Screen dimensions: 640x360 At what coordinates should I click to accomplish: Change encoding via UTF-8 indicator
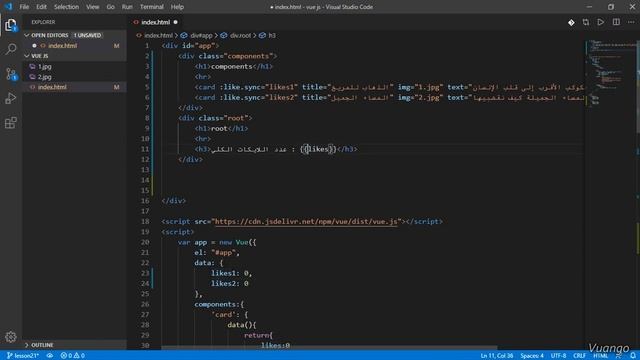pos(558,356)
